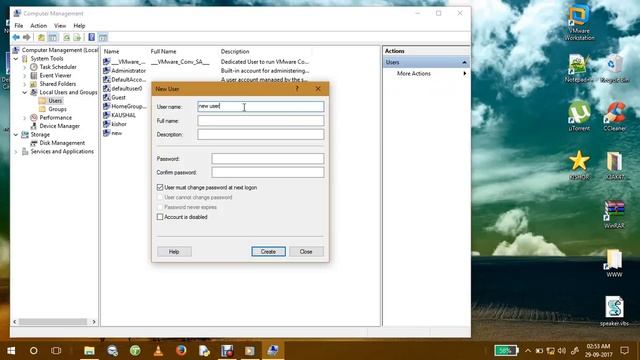Open the View menu

point(60,26)
